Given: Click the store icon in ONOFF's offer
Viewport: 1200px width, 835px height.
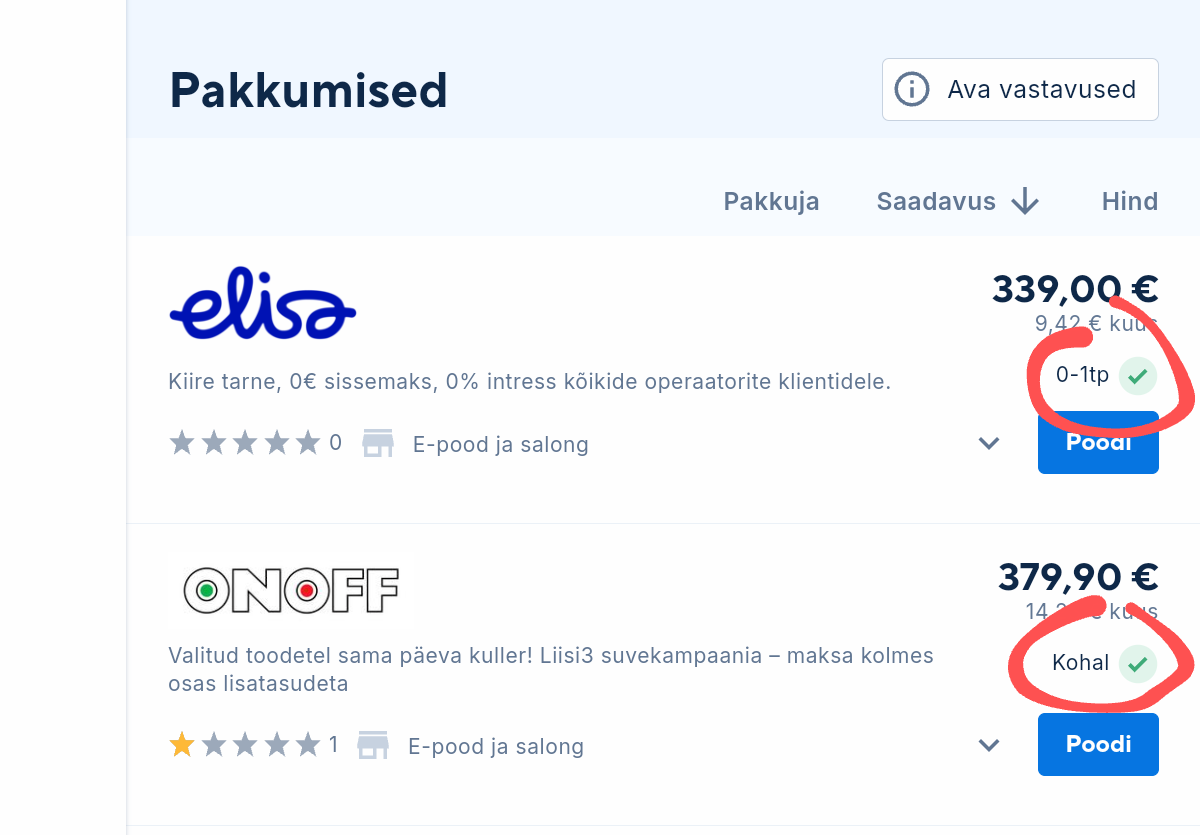Looking at the screenshot, I should coord(373,745).
